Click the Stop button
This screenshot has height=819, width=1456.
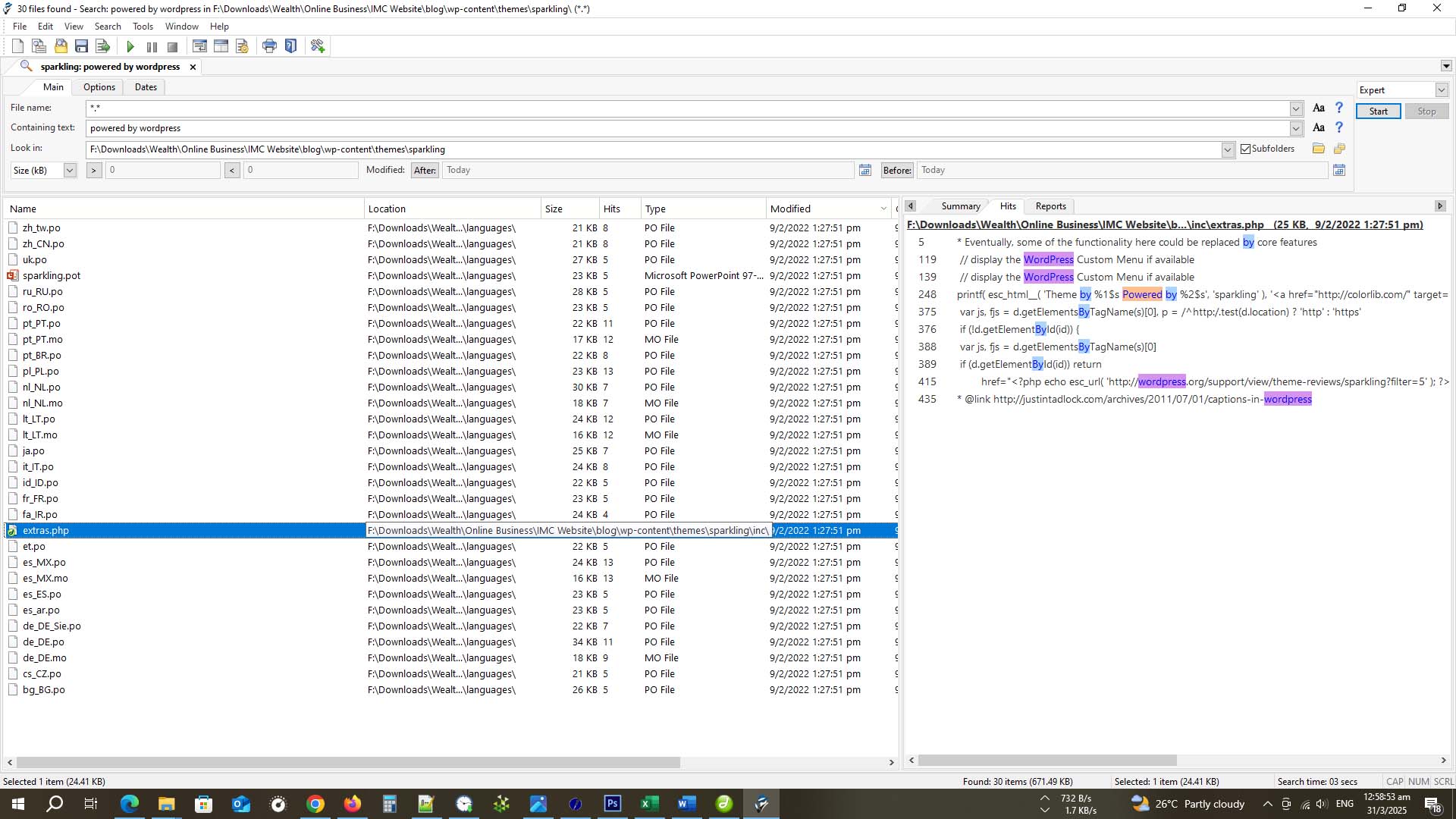(1426, 111)
